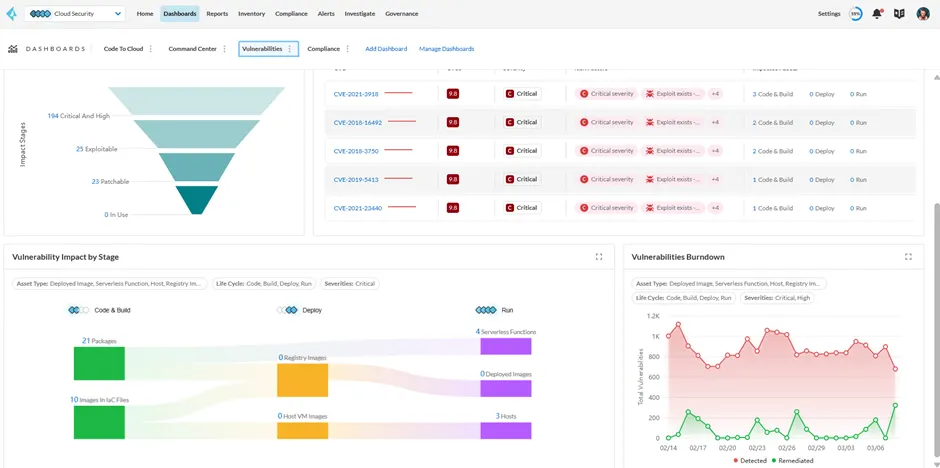This screenshot has width=940, height=468.
Task: Open the Command Center tab options menu
Action: [x=225, y=49]
